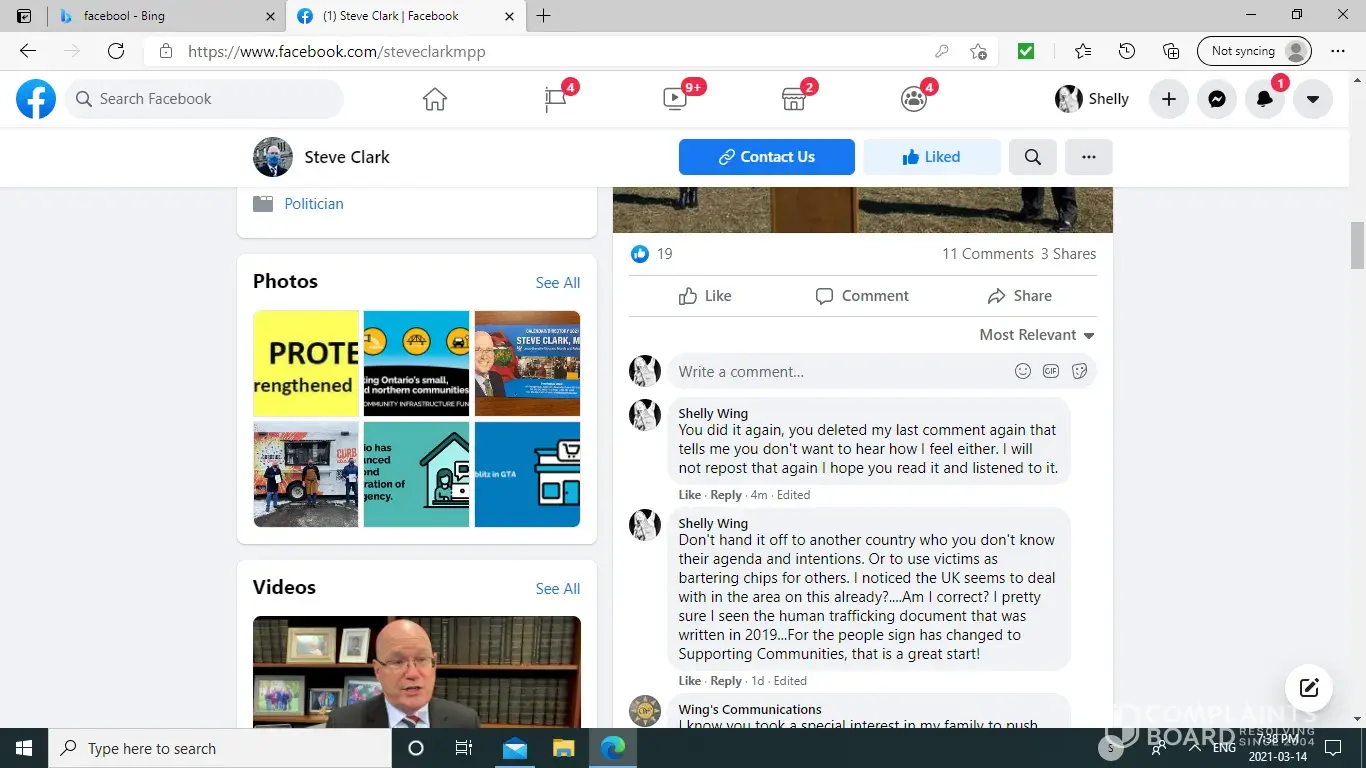
Task: Close the Steve Clark Facebook tab
Action: pos(509,16)
